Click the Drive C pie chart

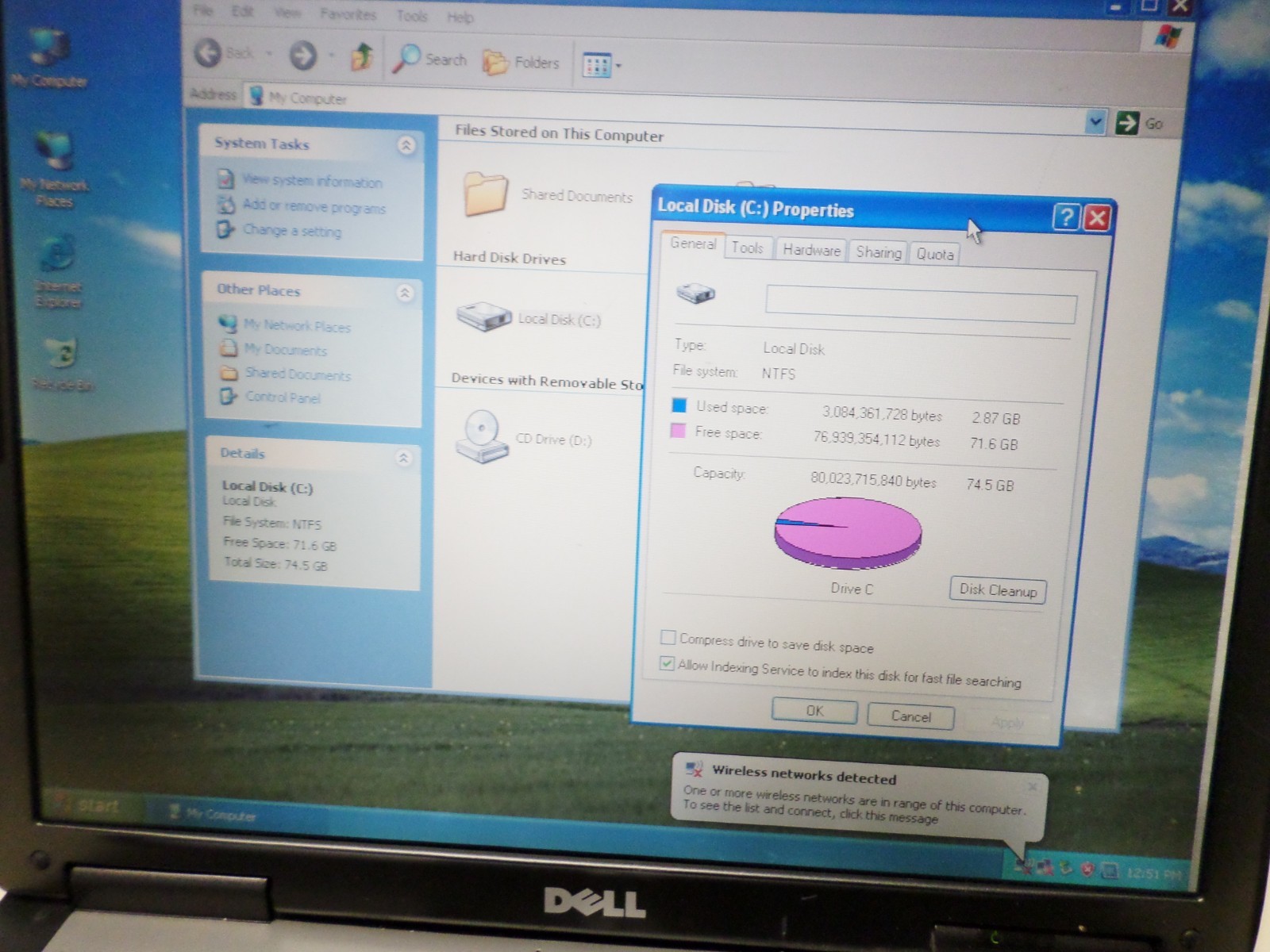pyautogui.click(x=848, y=532)
